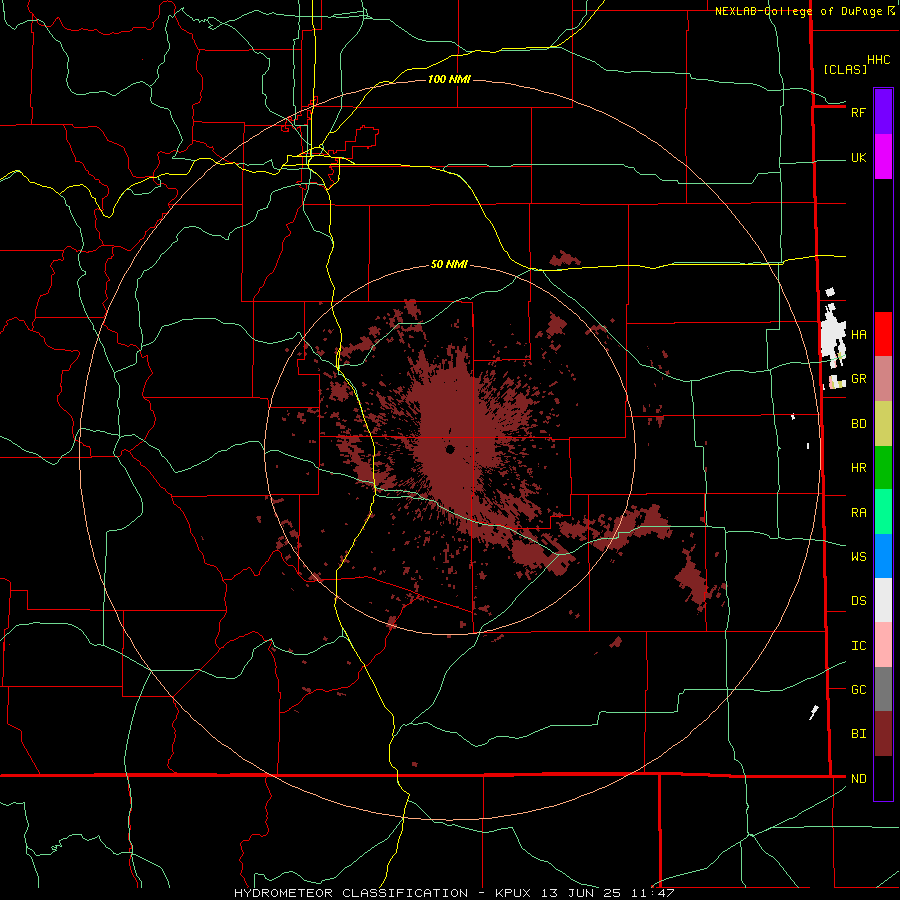The image size is (900, 900).
Task: Click the HA legend label
Action: coord(858,334)
